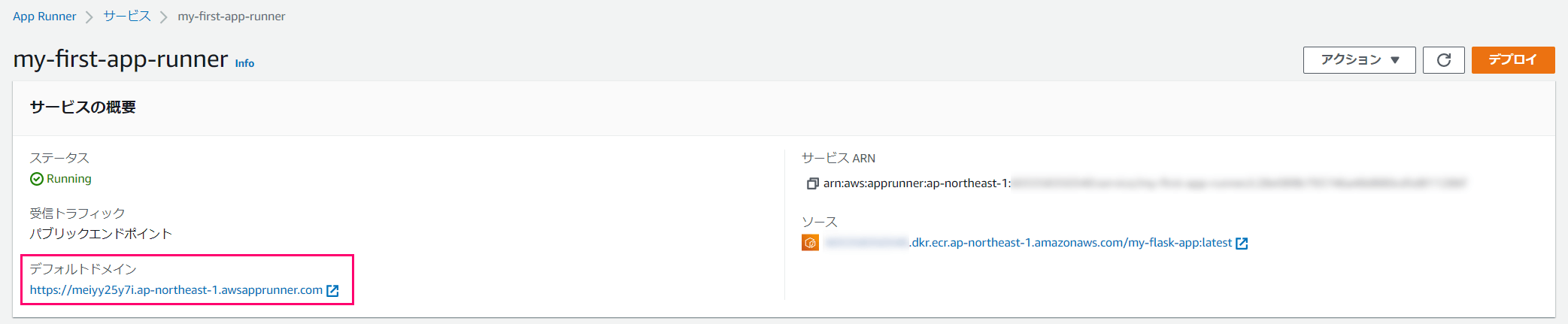The height and width of the screenshot is (324, 1568).
Task: Expand the アクション dropdown menu
Action: point(1359,60)
